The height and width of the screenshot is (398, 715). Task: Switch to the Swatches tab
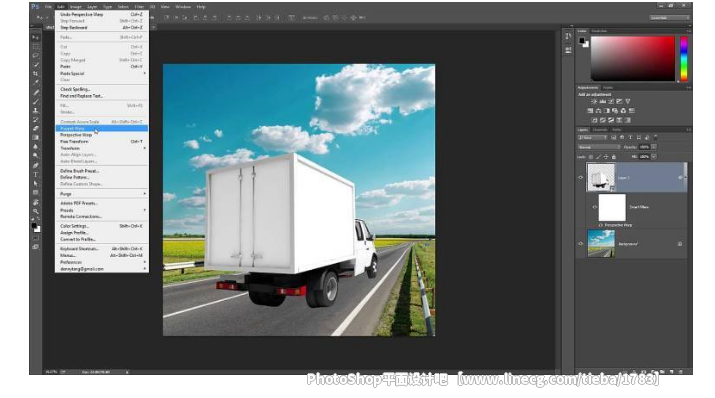point(599,31)
